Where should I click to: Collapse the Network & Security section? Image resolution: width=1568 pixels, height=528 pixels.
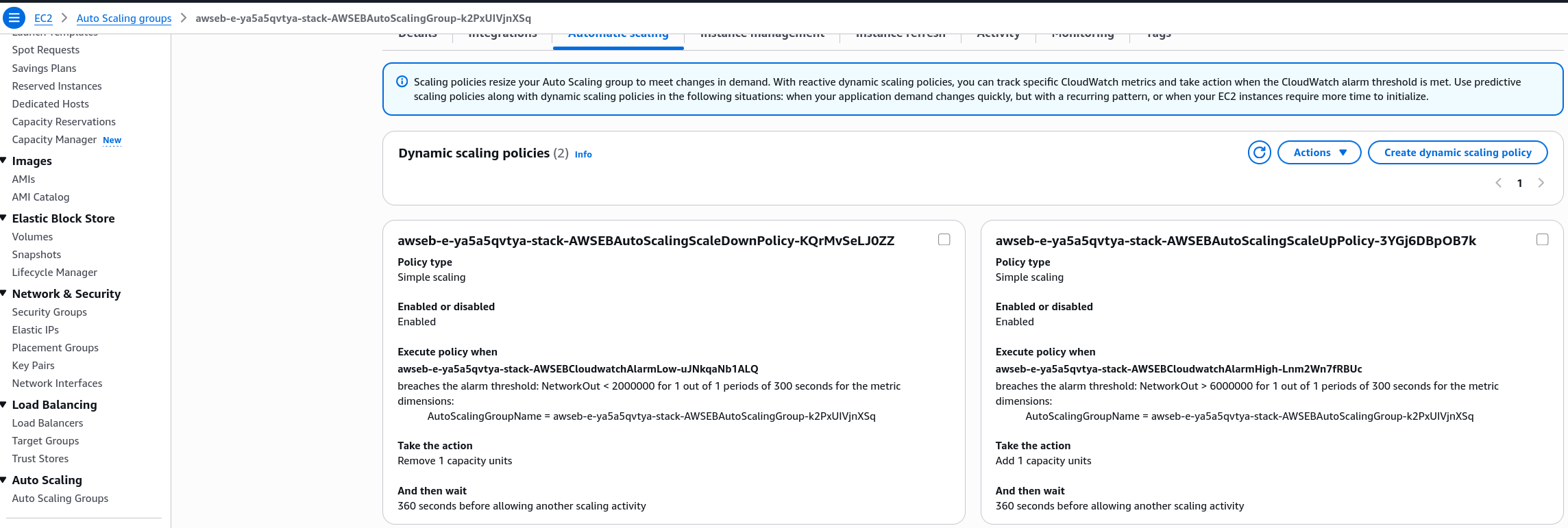(x=3, y=293)
